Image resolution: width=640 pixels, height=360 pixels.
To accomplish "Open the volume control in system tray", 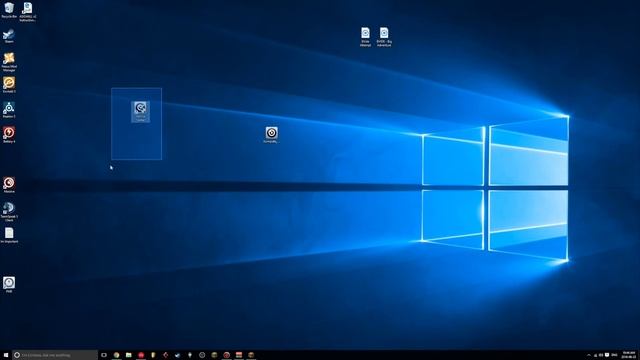I will click(601, 355).
